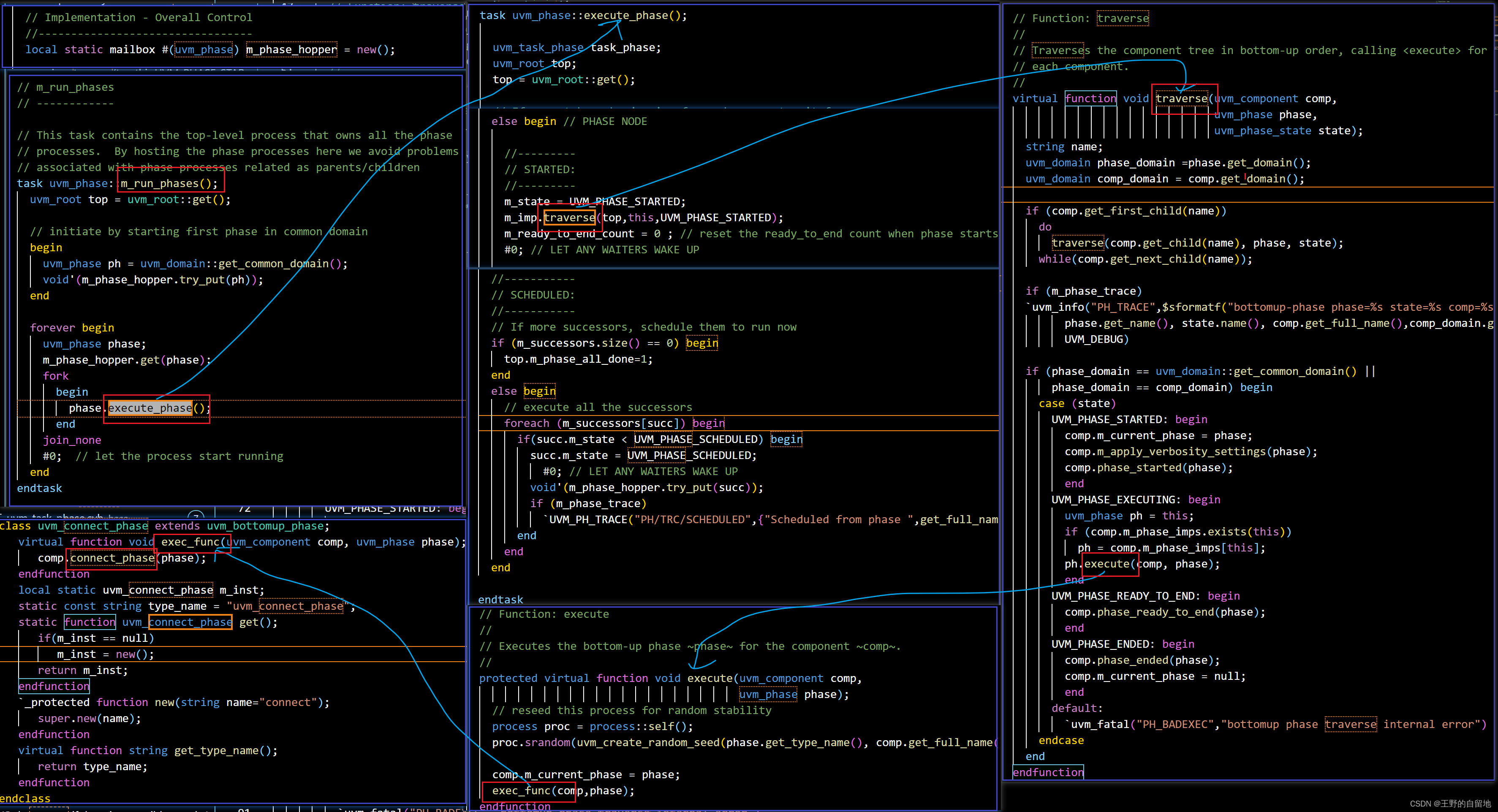Screen dimensions: 1498x812
Task: Click the 'proc.srandom(uvm_create_random_seed' line
Action: tap(745, 742)
